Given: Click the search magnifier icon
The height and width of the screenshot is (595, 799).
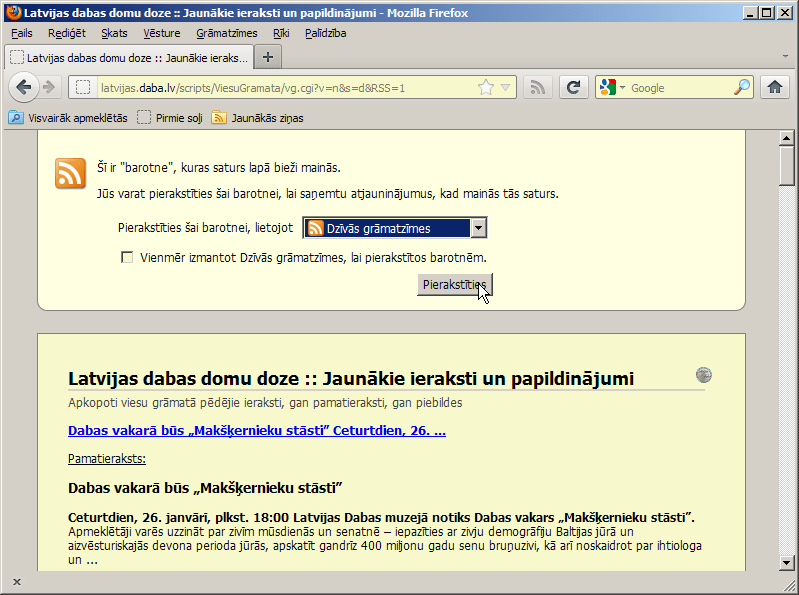Looking at the screenshot, I should [x=742, y=88].
